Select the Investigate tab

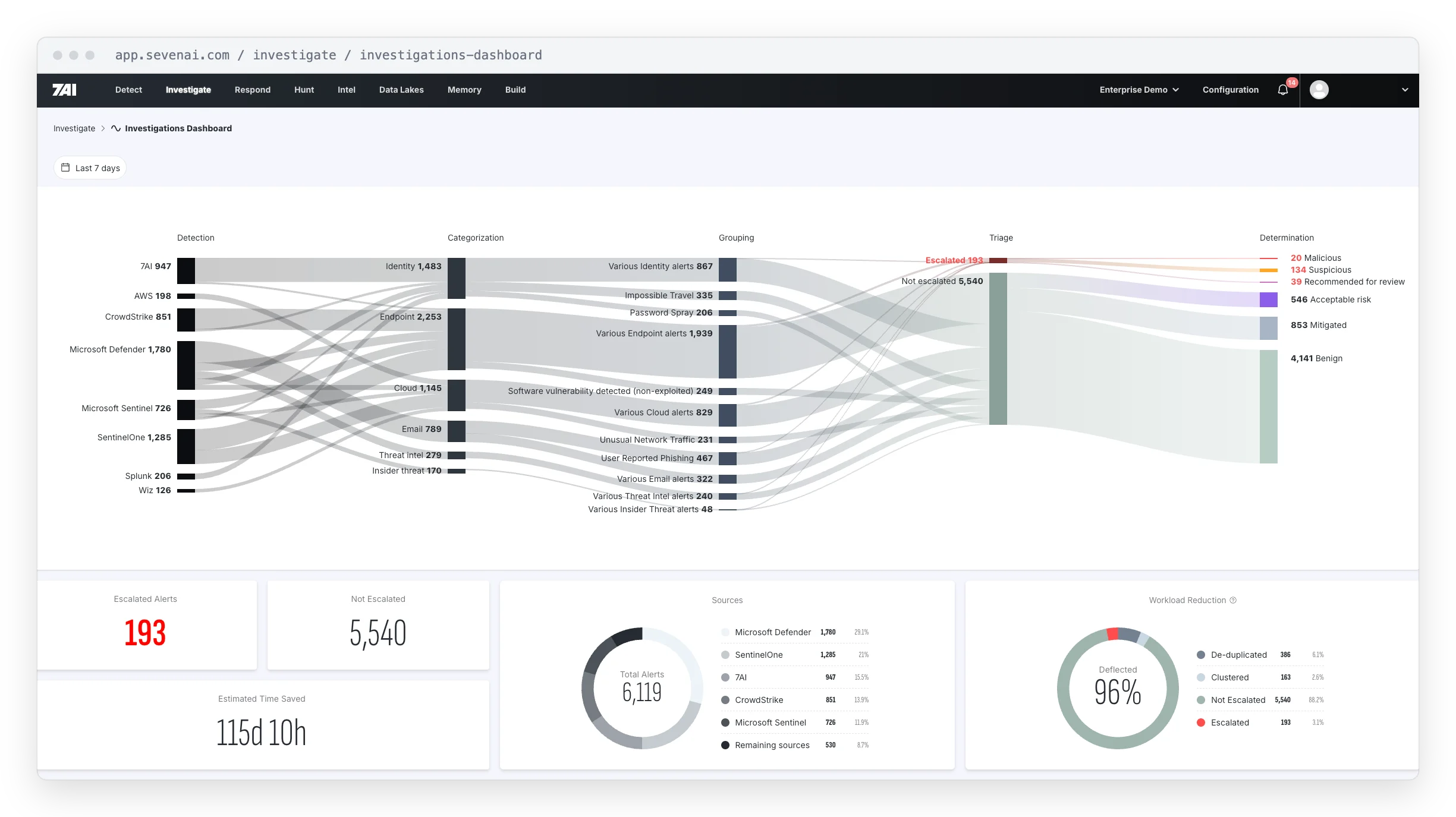coord(188,90)
